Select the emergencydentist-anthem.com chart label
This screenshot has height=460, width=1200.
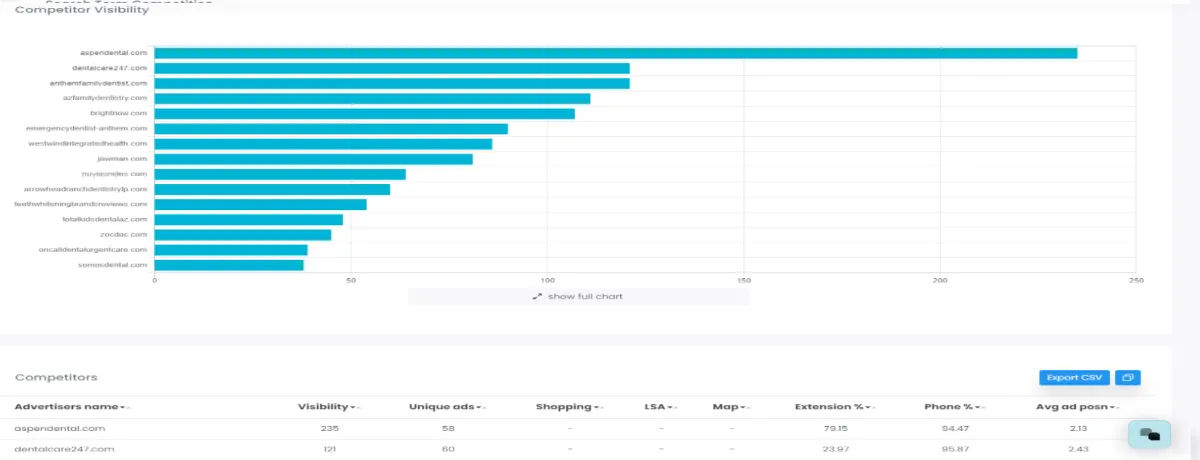point(87,128)
